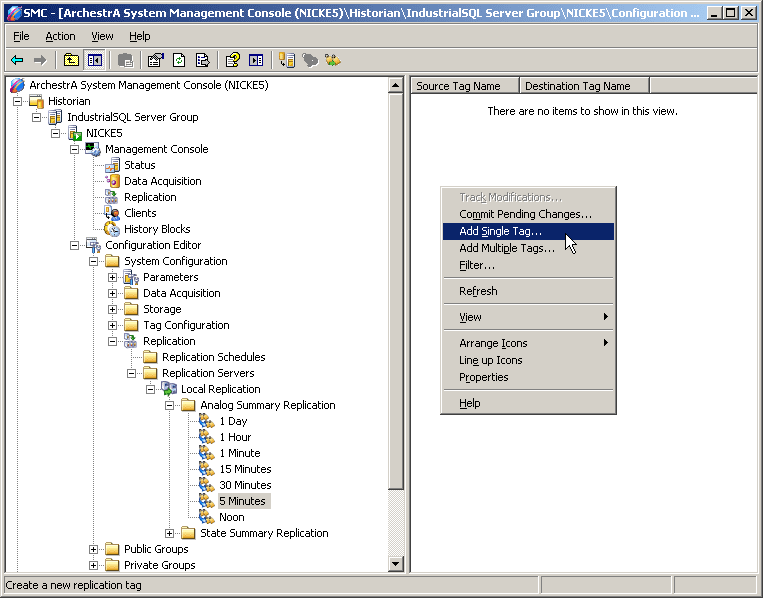Click the tree pane vertical scrollbar thumb

click(x=396, y=291)
